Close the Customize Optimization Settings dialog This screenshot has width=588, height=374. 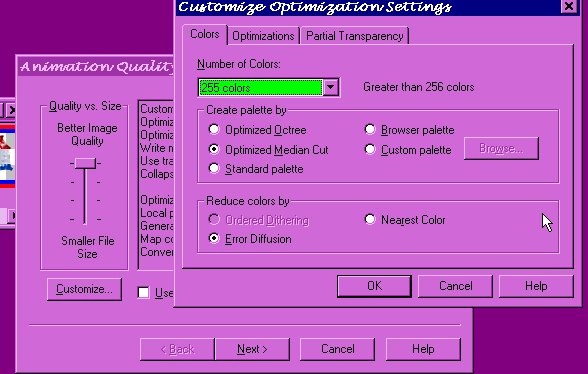pyautogui.click(x=569, y=6)
